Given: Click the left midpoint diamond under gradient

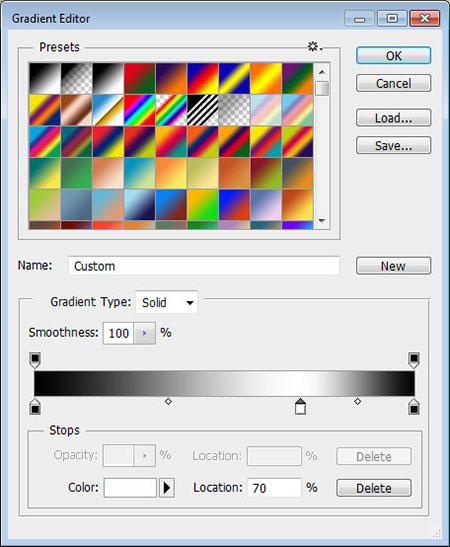Looking at the screenshot, I should (168, 402).
